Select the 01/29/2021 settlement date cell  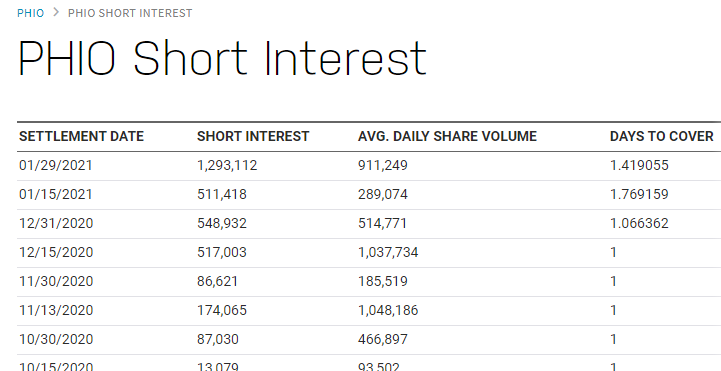pos(56,166)
